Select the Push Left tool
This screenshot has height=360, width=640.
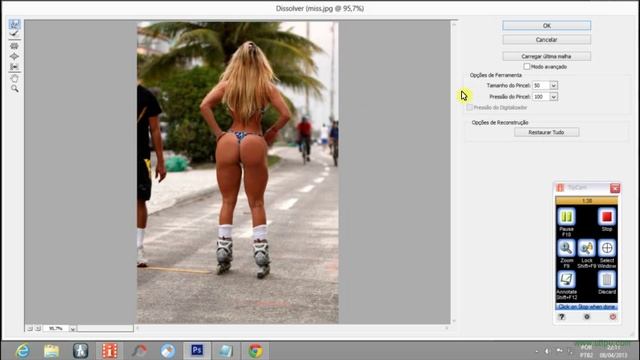[x=14, y=67]
